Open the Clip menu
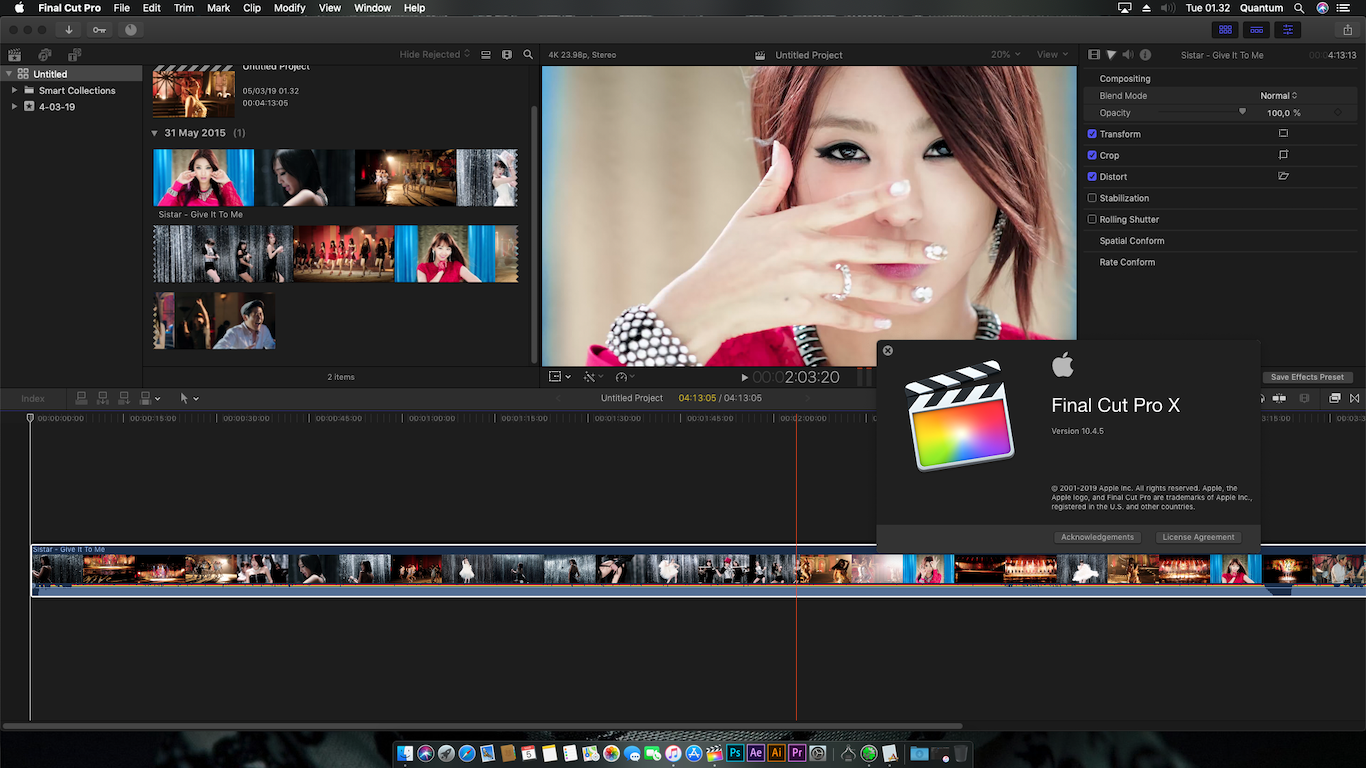The width and height of the screenshot is (1366, 768). 252,8
